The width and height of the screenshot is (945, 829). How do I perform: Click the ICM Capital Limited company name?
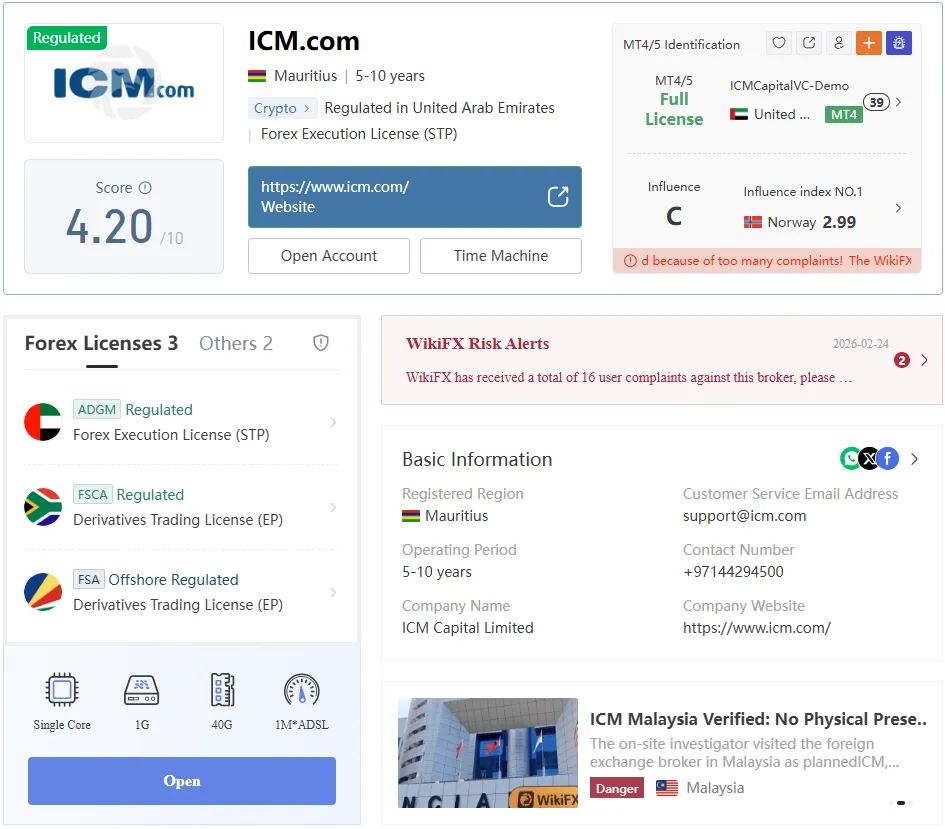click(x=468, y=628)
